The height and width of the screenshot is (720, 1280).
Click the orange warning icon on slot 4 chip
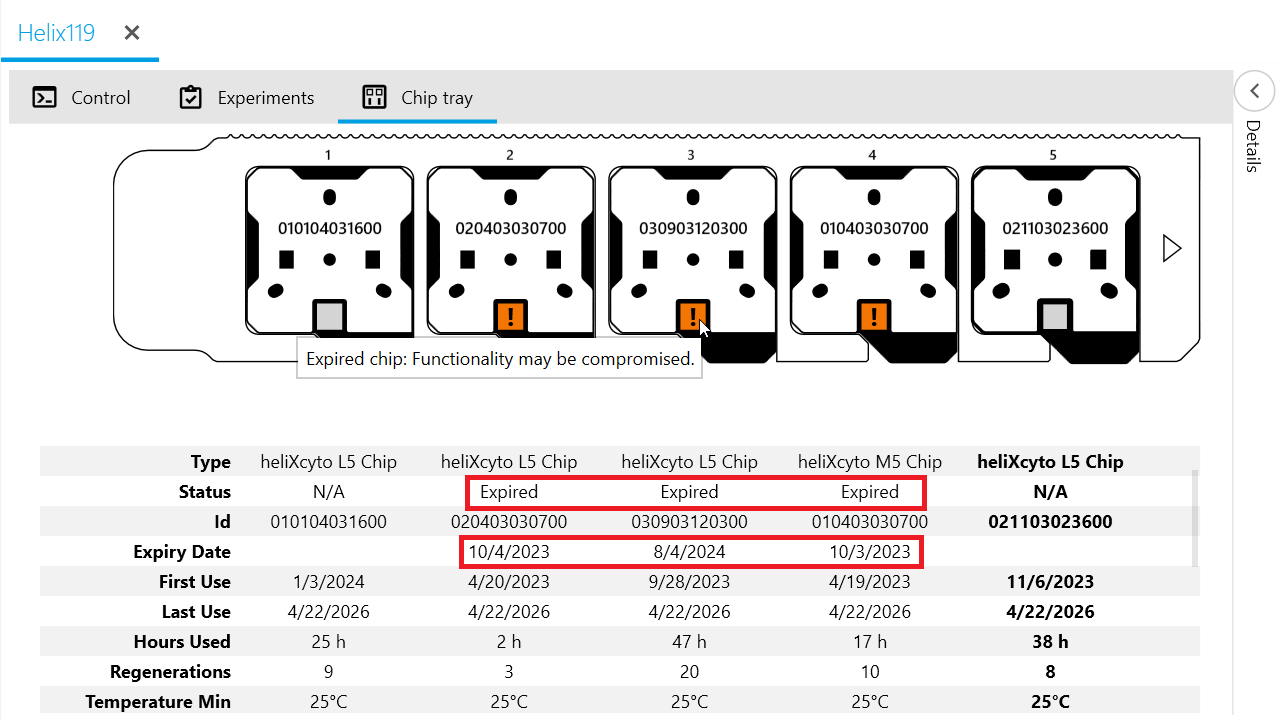pyautogui.click(x=874, y=317)
